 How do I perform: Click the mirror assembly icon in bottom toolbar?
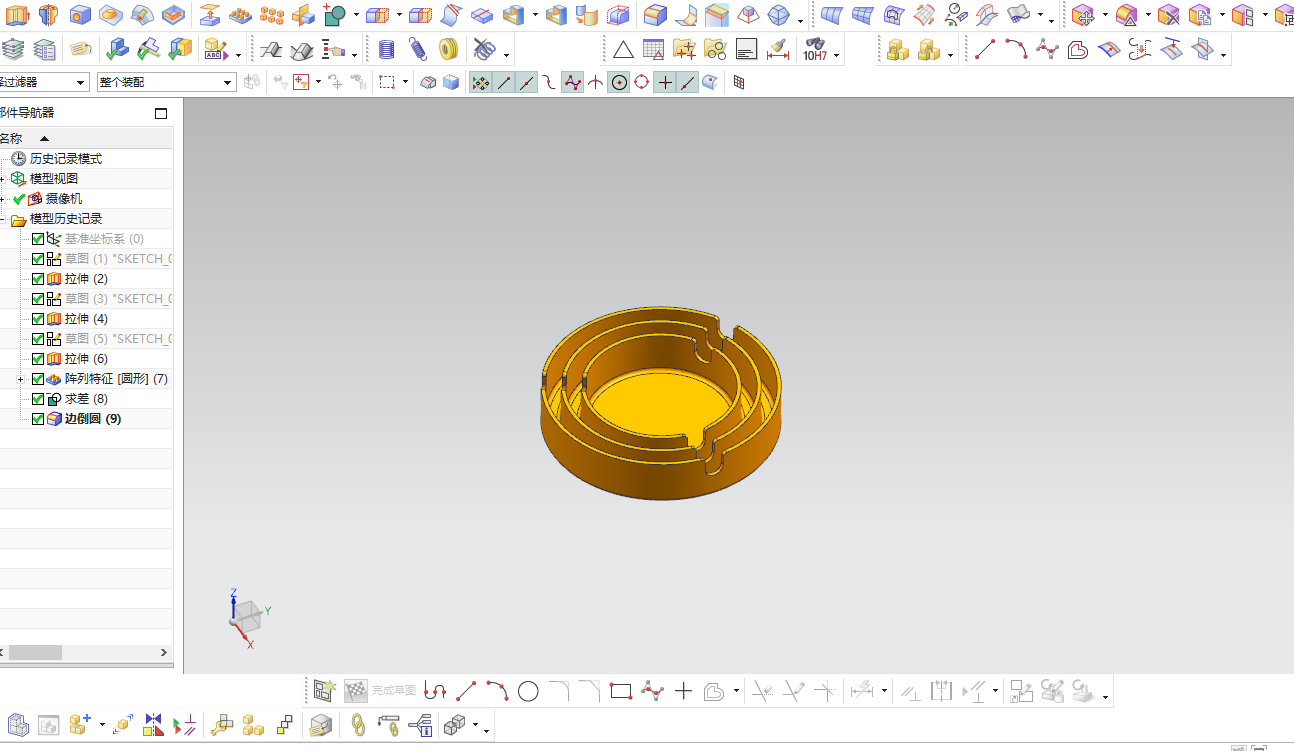point(153,725)
